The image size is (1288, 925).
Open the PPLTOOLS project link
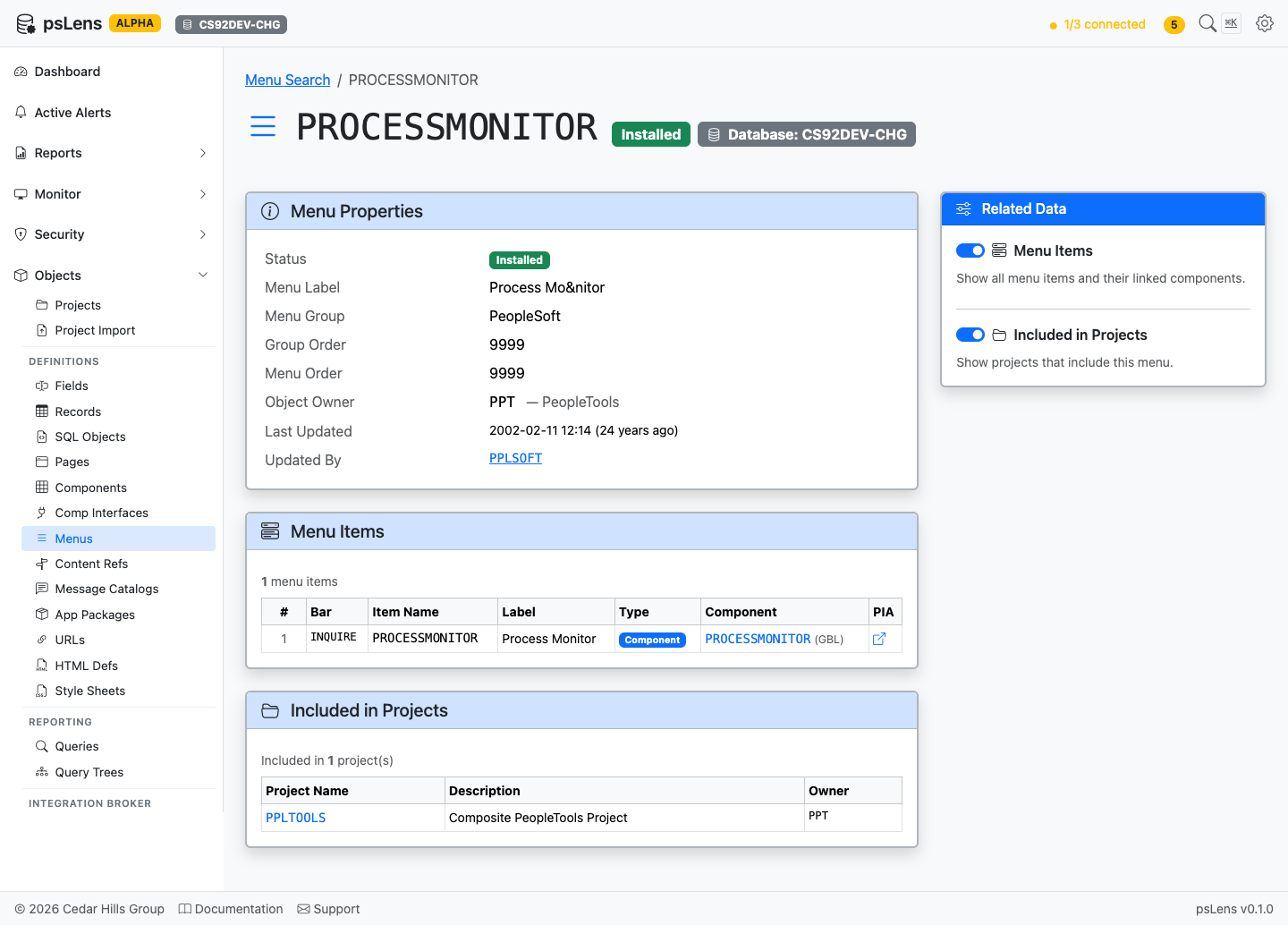tap(295, 818)
